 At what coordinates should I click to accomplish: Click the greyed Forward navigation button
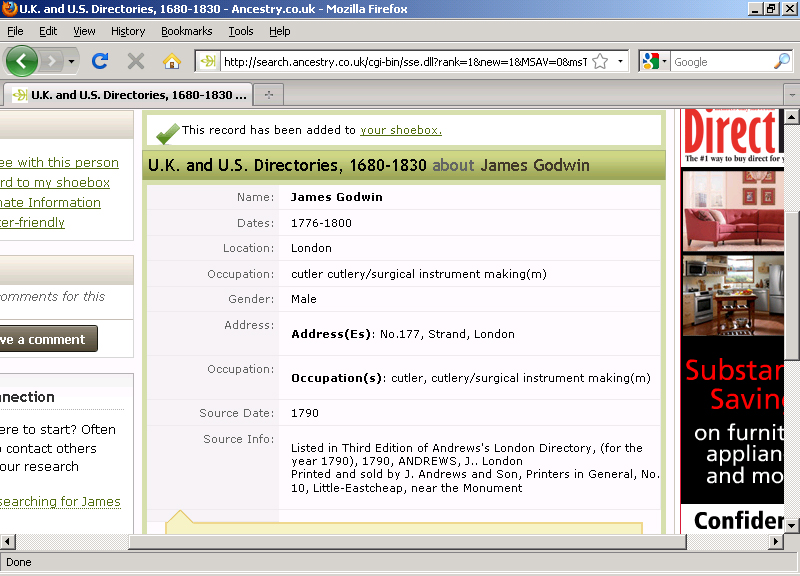click(x=52, y=62)
